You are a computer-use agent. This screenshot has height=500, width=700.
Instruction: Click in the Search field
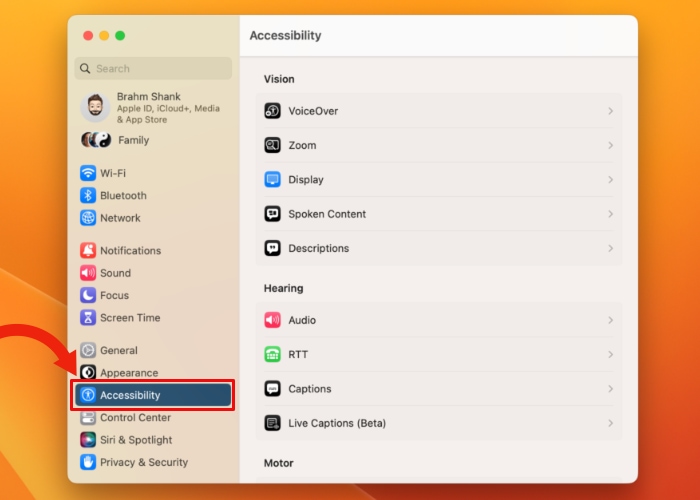click(x=153, y=68)
